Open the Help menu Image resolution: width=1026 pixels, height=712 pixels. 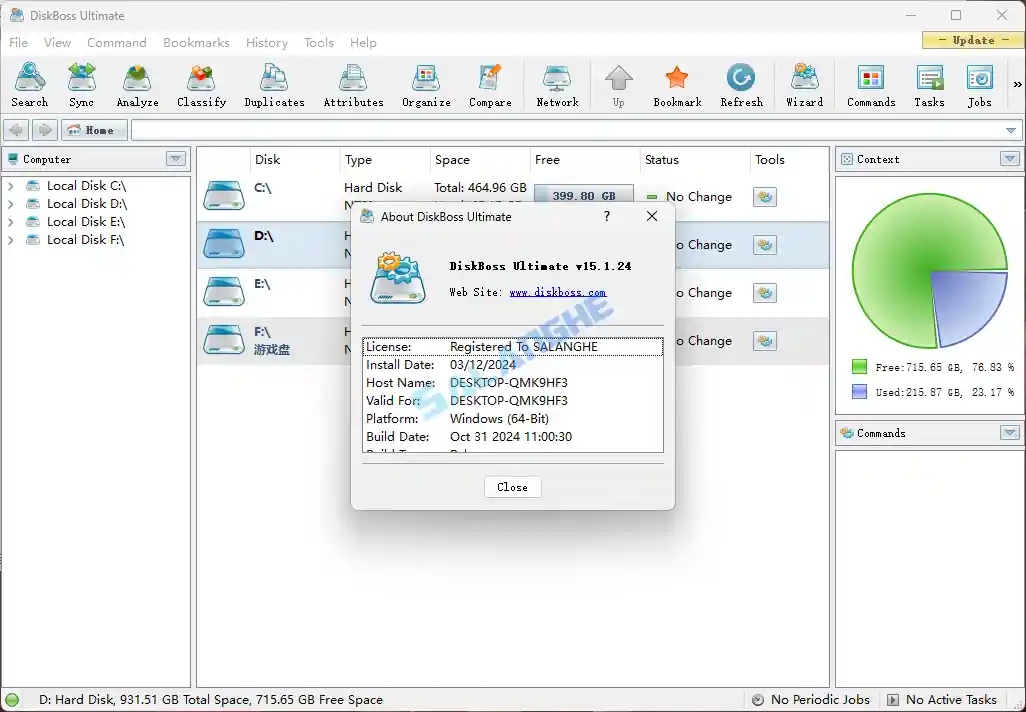tap(363, 43)
